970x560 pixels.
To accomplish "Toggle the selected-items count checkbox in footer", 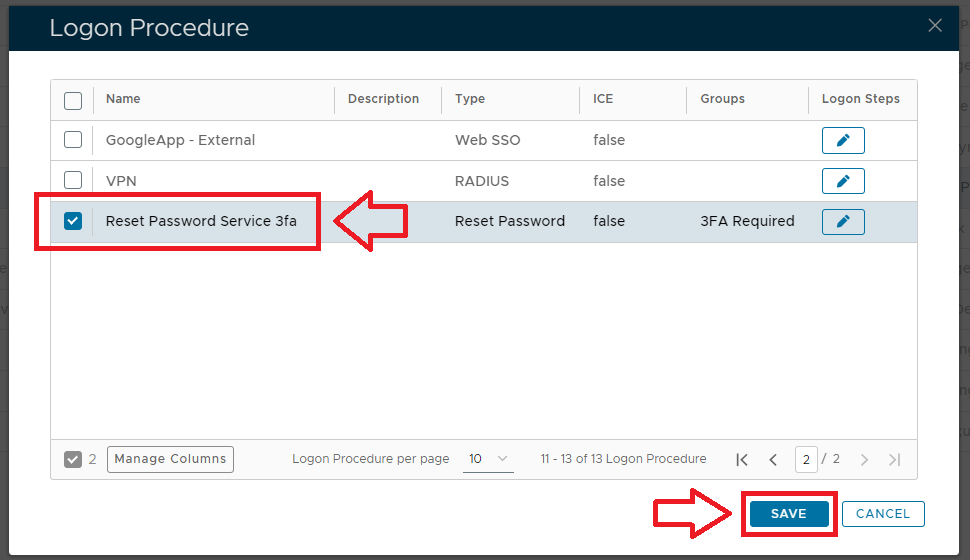I will click(x=73, y=460).
